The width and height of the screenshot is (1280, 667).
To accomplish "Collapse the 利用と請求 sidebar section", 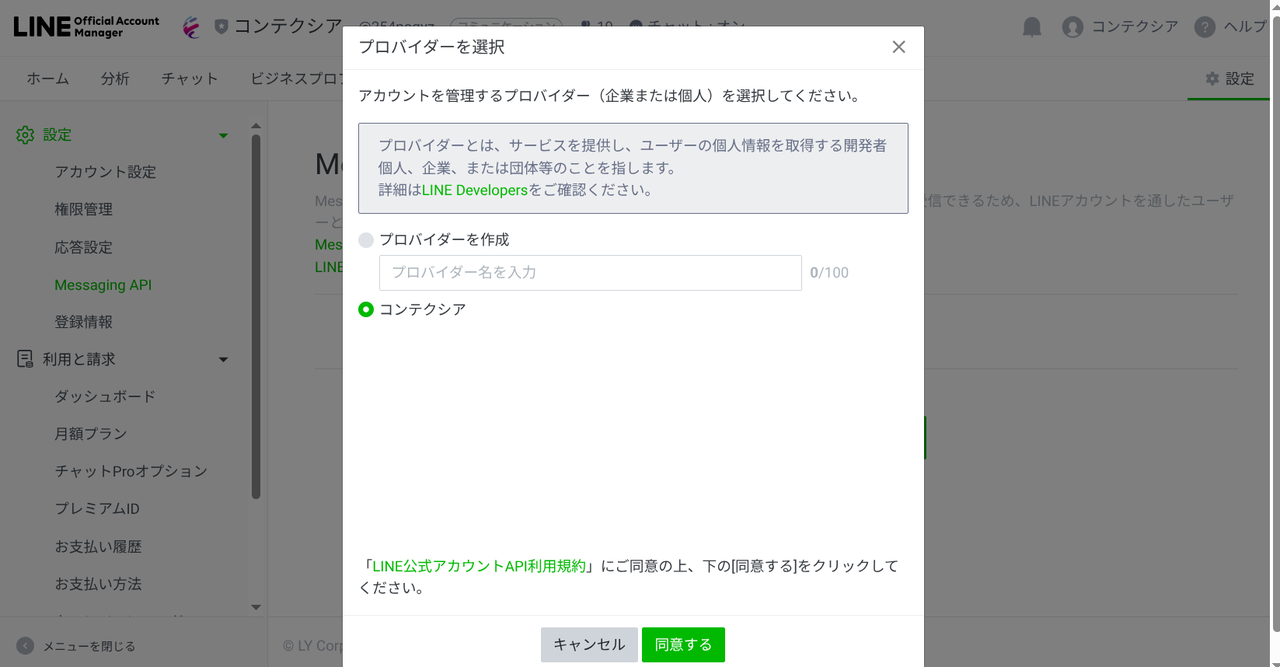I will tap(223, 359).
